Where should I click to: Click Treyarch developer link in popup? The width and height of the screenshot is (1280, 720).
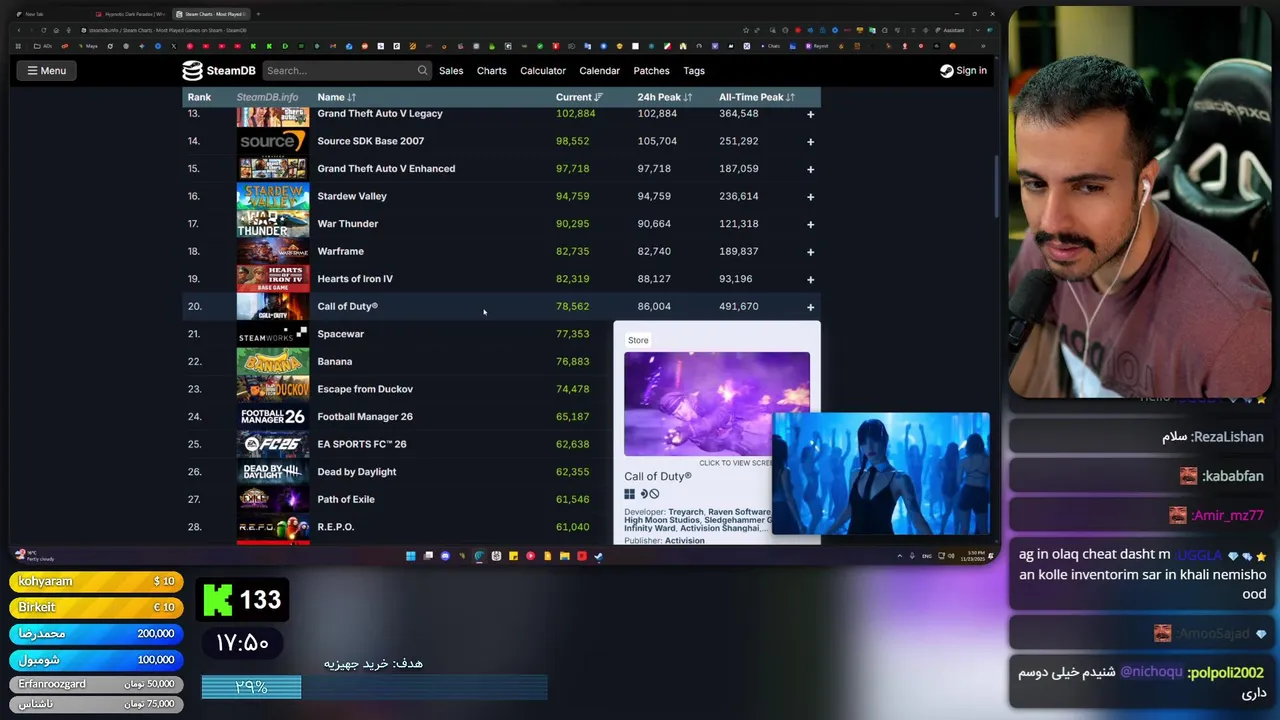point(686,512)
